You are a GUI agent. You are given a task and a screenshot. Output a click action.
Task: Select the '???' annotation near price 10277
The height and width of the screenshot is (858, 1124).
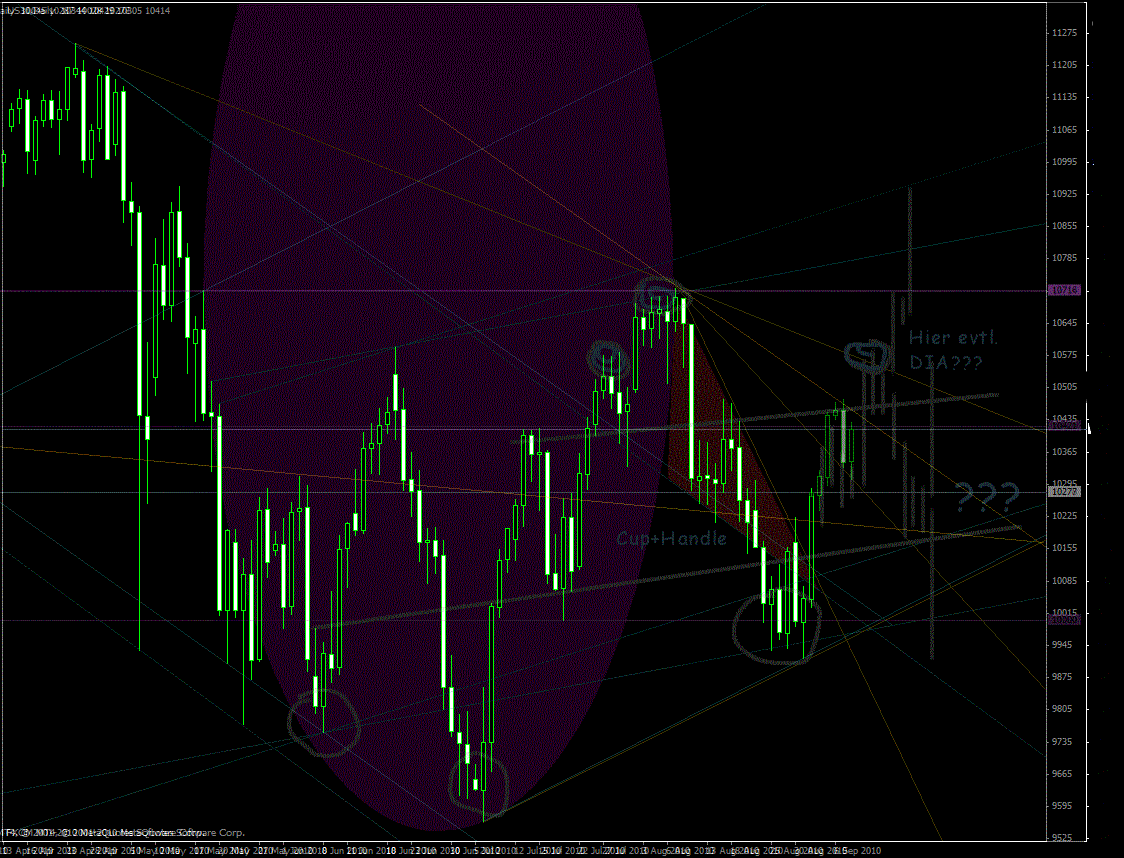click(x=987, y=495)
